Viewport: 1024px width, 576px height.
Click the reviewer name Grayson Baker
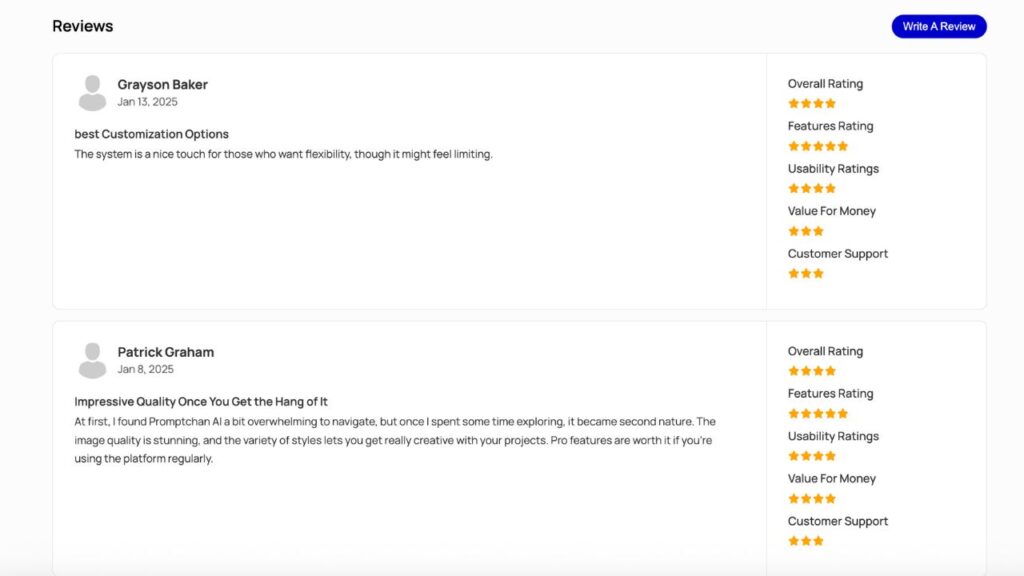[162, 85]
